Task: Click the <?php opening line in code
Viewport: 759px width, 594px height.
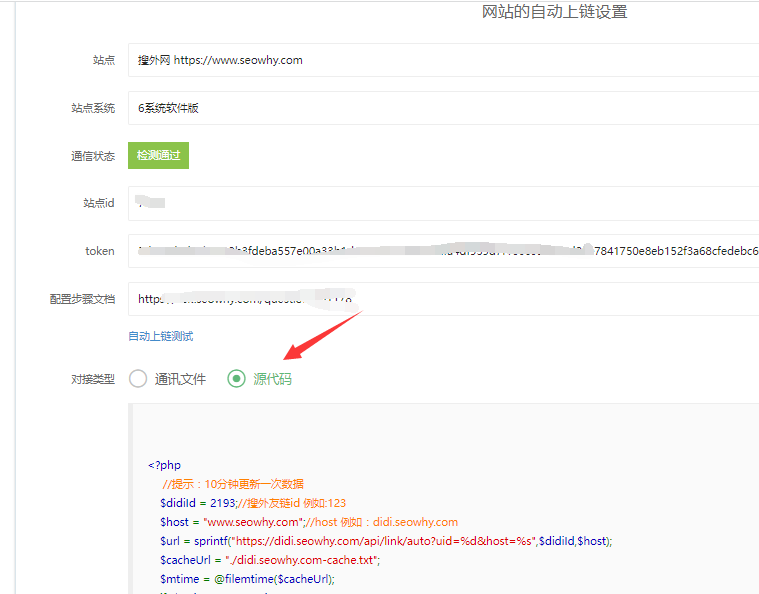Action: tap(164, 465)
